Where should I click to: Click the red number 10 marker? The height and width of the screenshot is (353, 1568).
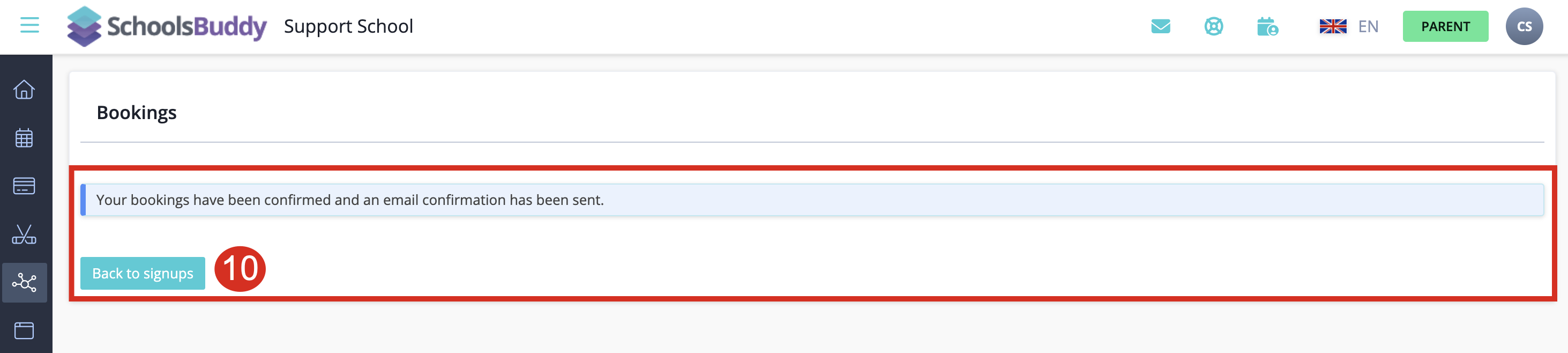240,269
